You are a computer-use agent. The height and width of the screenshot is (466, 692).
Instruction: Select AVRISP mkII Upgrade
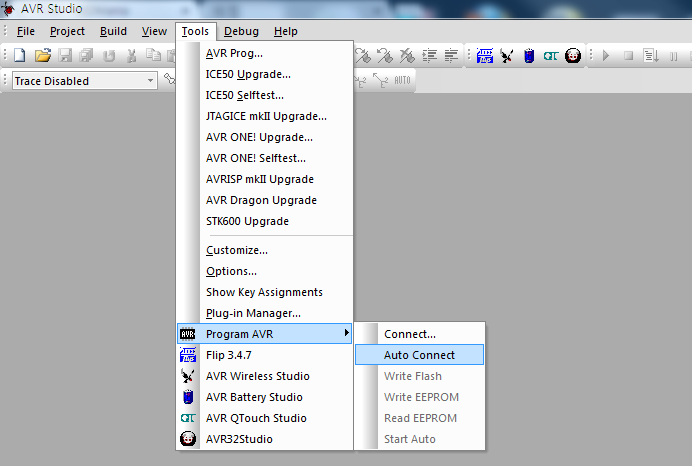[264, 179]
